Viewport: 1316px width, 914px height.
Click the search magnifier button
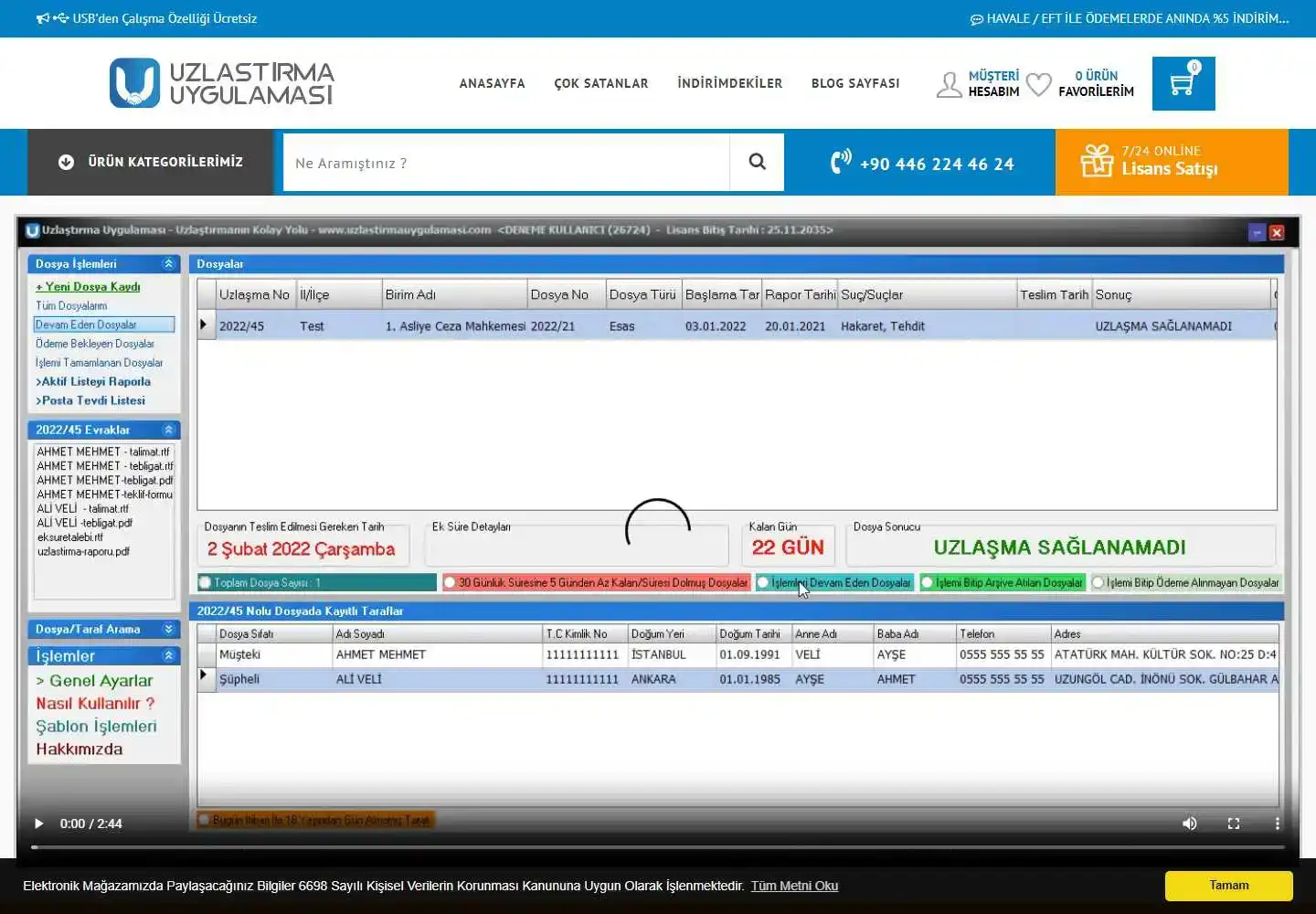point(757,162)
